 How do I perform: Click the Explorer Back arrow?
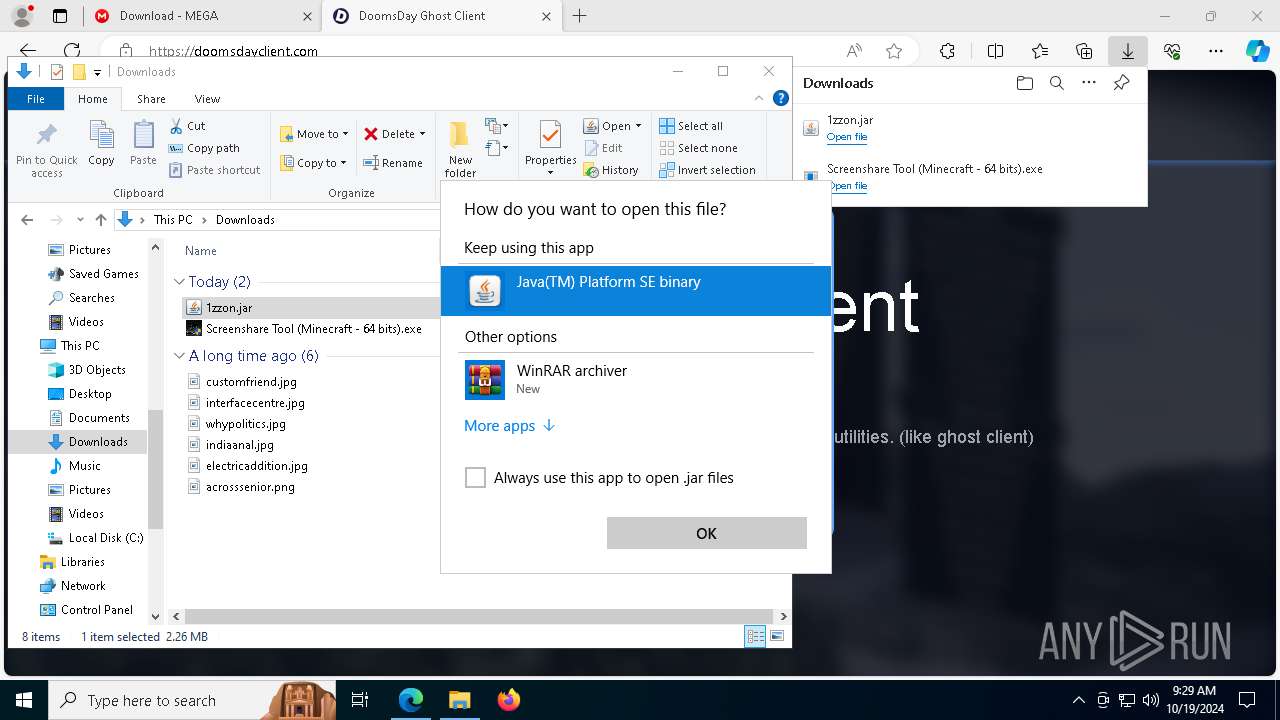[27, 220]
